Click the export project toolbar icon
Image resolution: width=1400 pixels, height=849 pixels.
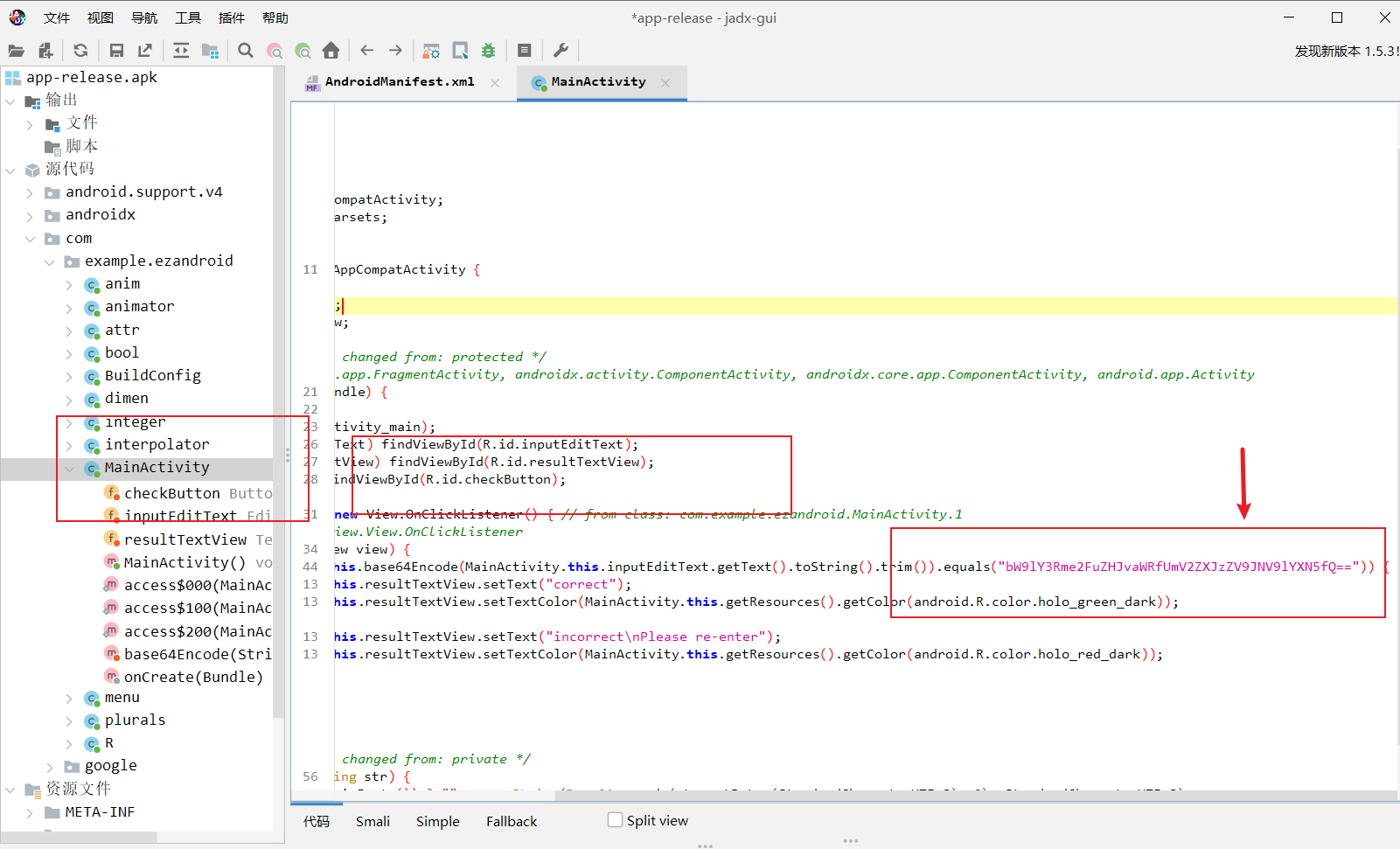pyautogui.click(x=145, y=51)
